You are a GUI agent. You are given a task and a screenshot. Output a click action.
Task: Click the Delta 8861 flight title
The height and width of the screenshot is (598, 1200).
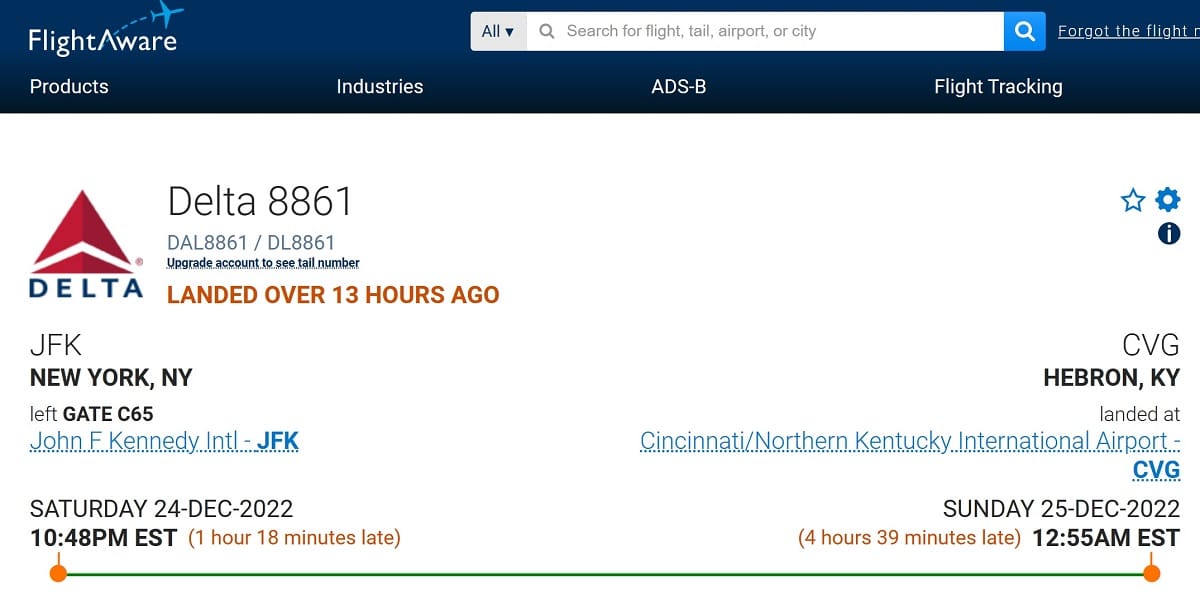(260, 202)
